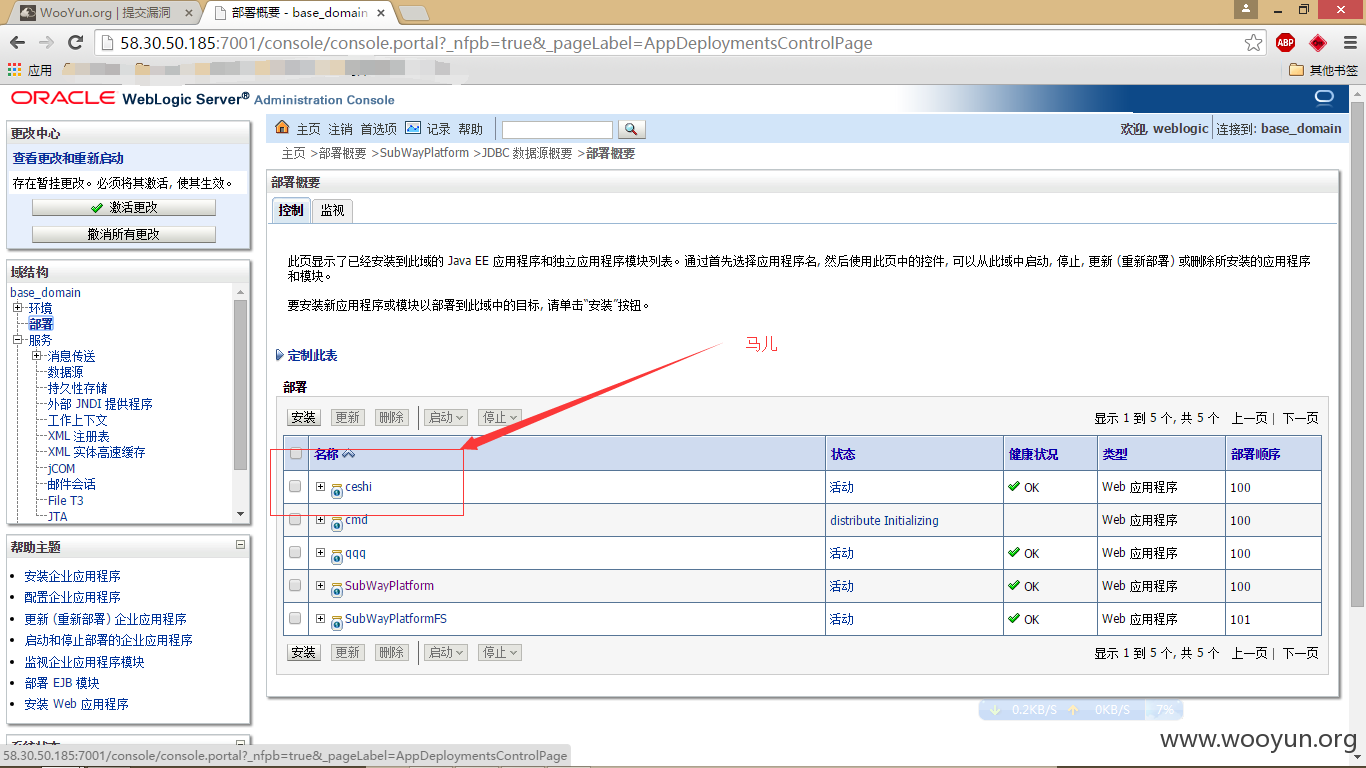
Task: Click the ceshi web application icon
Action: pyautogui.click(x=337, y=489)
